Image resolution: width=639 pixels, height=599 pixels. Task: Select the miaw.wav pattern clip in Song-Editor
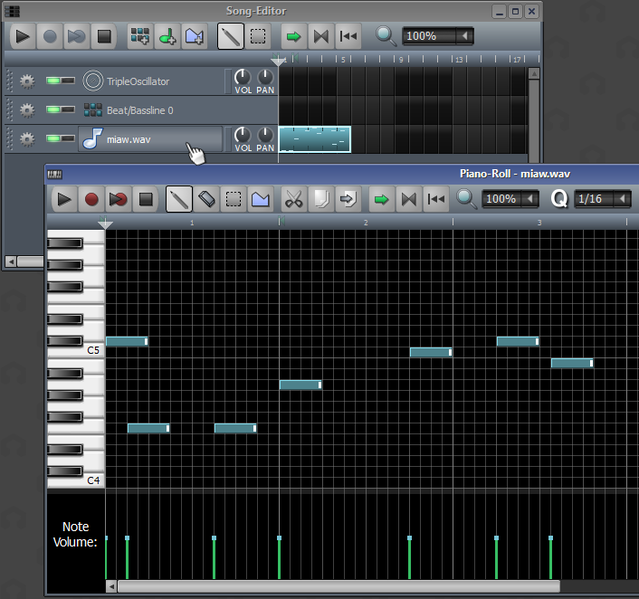click(315, 139)
